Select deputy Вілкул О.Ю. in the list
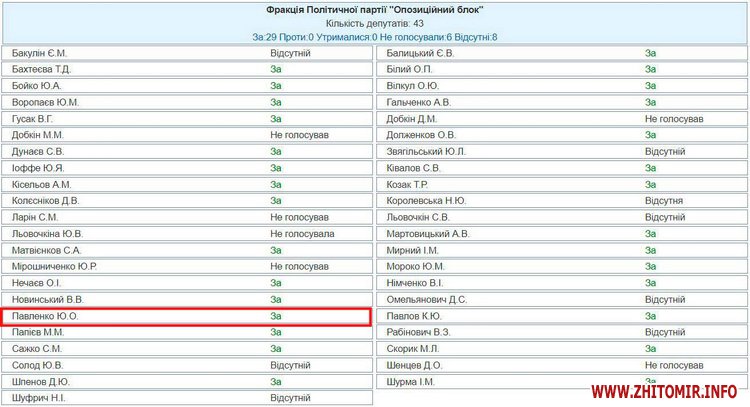 tap(411, 86)
